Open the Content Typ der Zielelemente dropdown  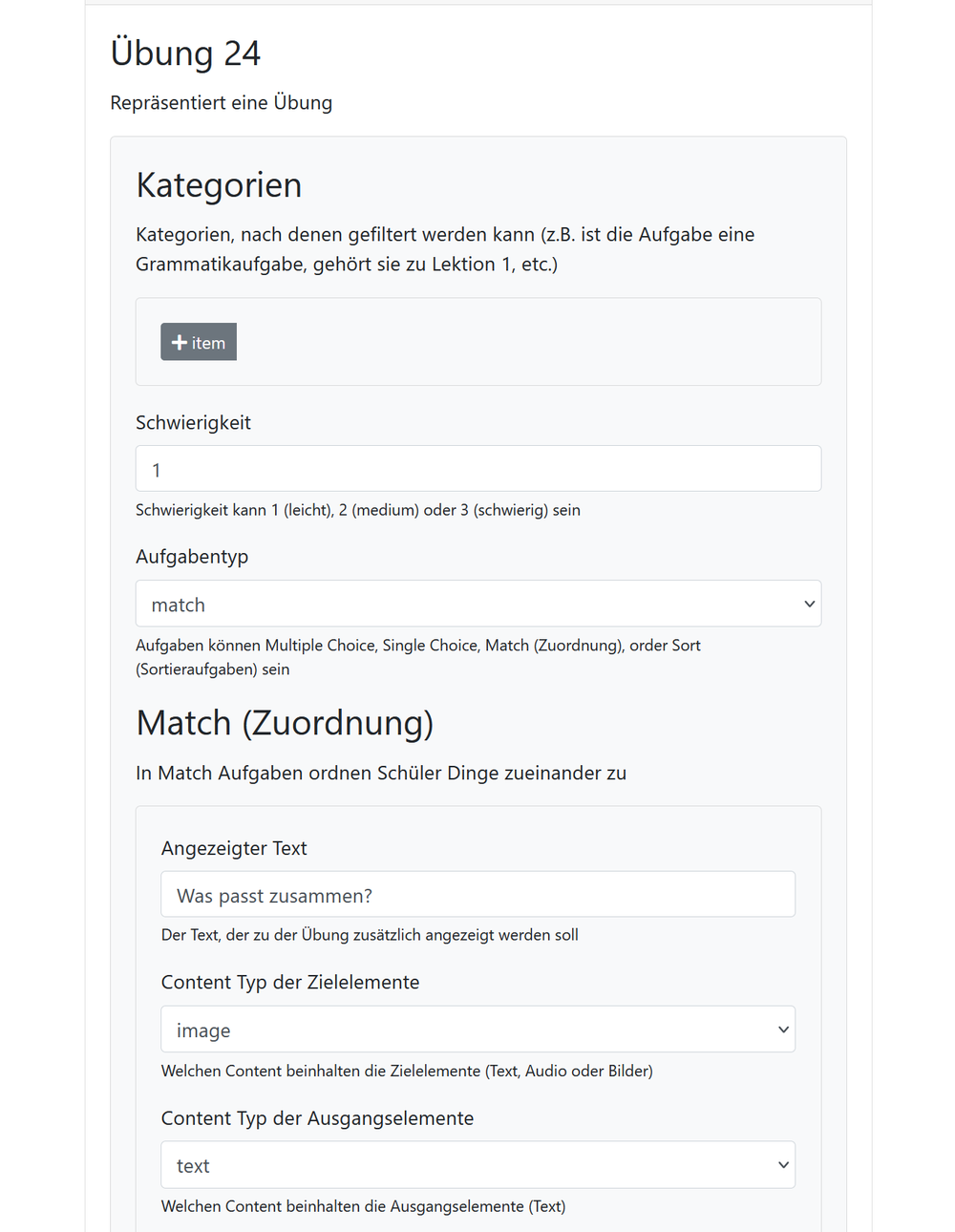click(x=478, y=1030)
